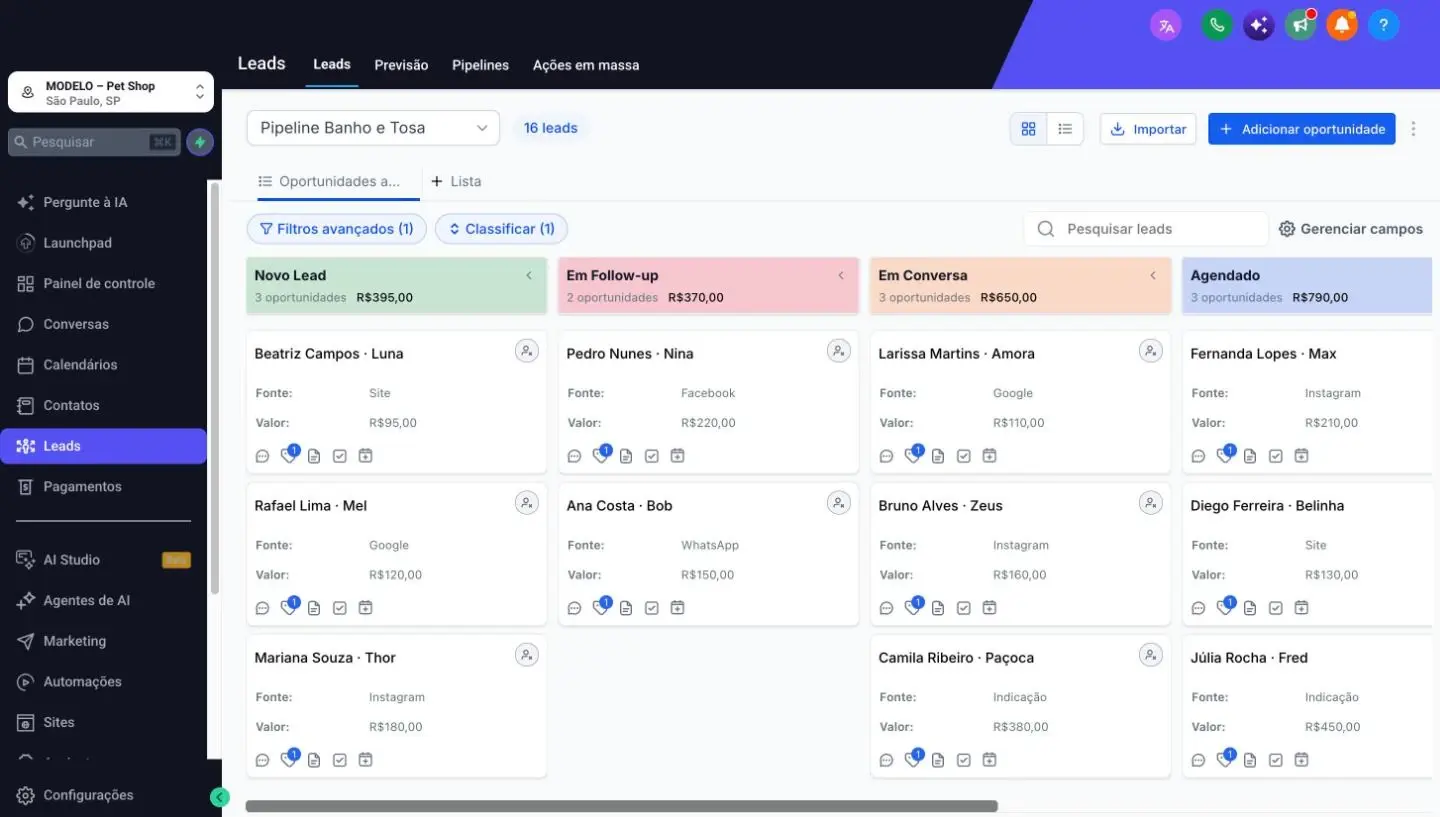The width and height of the screenshot is (1440, 817).
Task: Click tag icon on Bruno Alves card
Action: click(913, 607)
